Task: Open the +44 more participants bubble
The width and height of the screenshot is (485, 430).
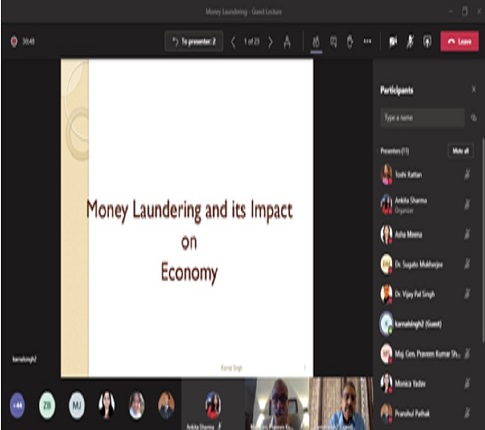Action: click(x=17, y=405)
